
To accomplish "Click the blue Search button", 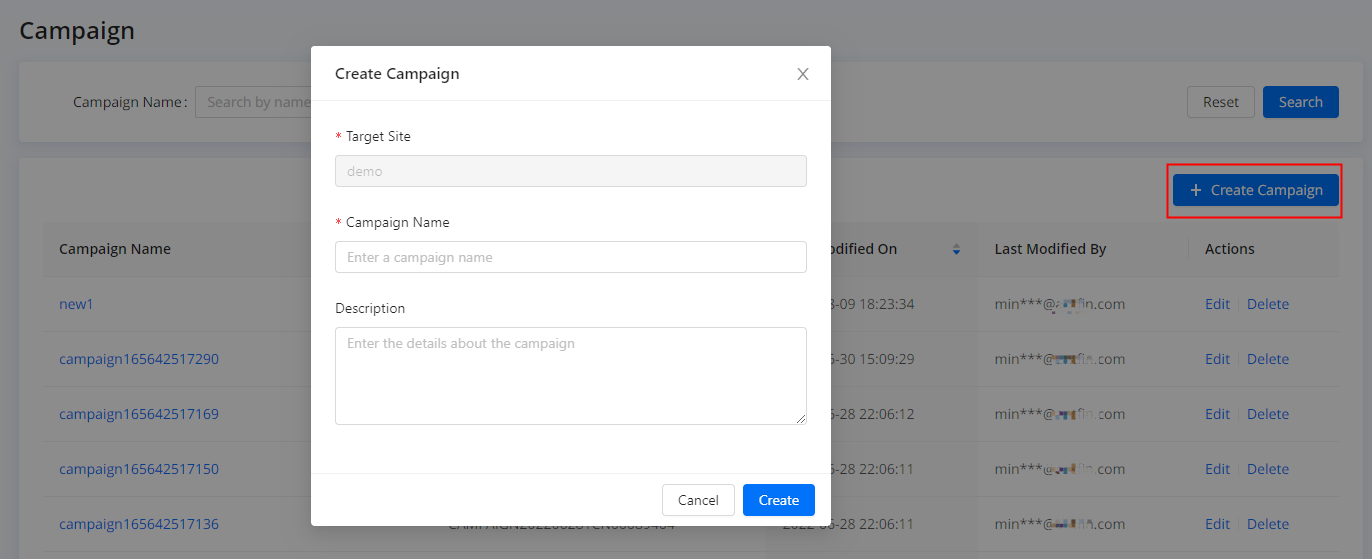I will (1300, 102).
